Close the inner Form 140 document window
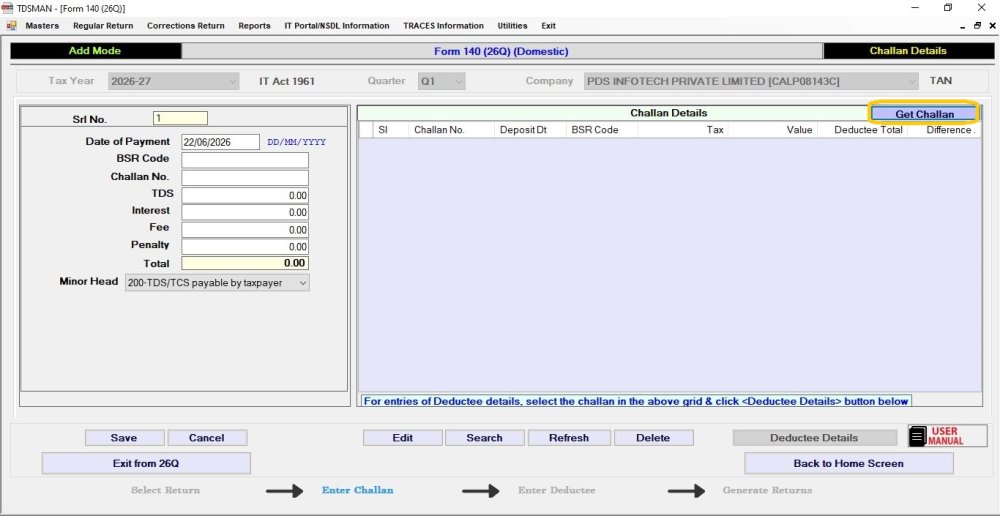Screen dimensions: 1000x516 point(992,26)
